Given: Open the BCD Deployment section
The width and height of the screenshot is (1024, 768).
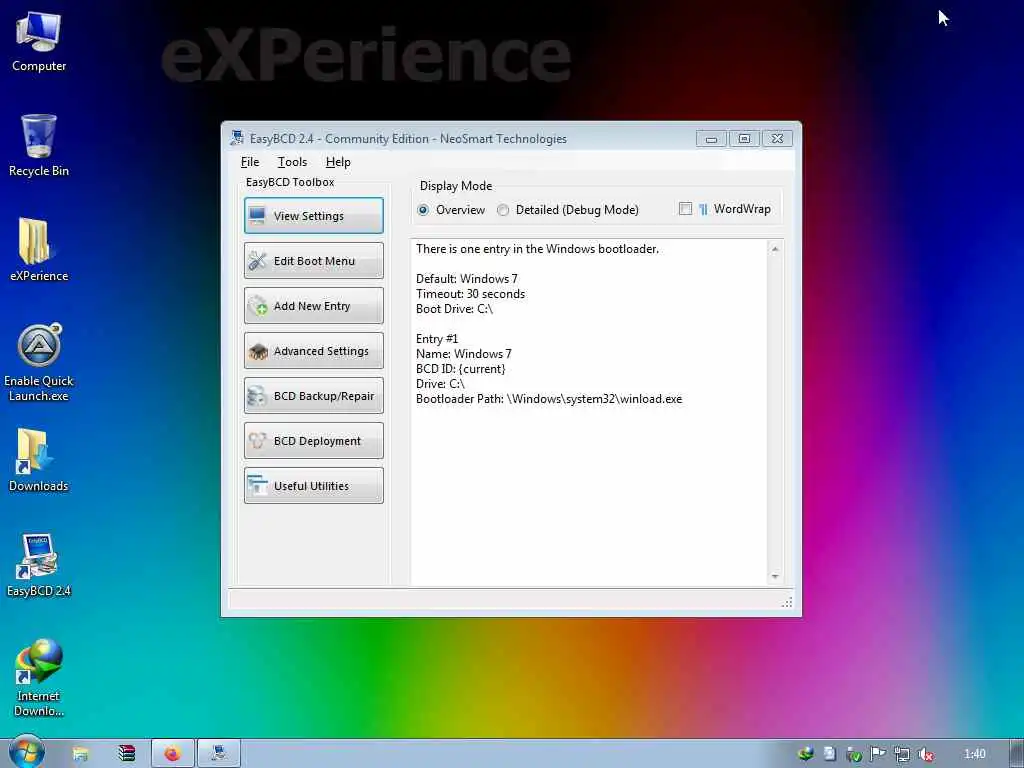Looking at the screenshot, I should (x=313, y=441).
